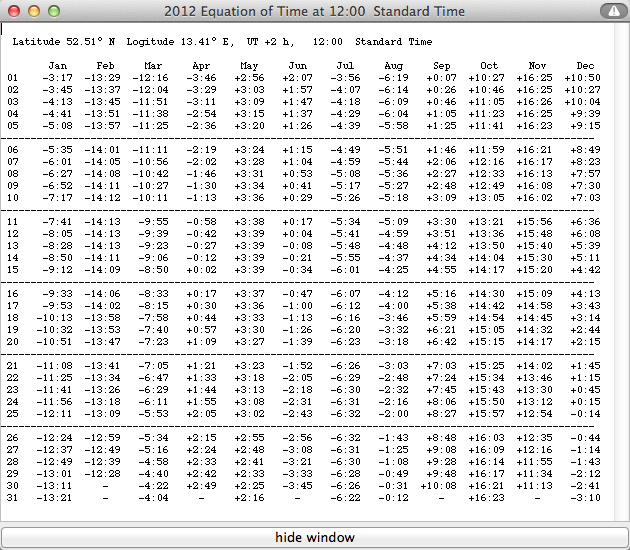
Task: Select the Oct column header
Action: [490, 65]
